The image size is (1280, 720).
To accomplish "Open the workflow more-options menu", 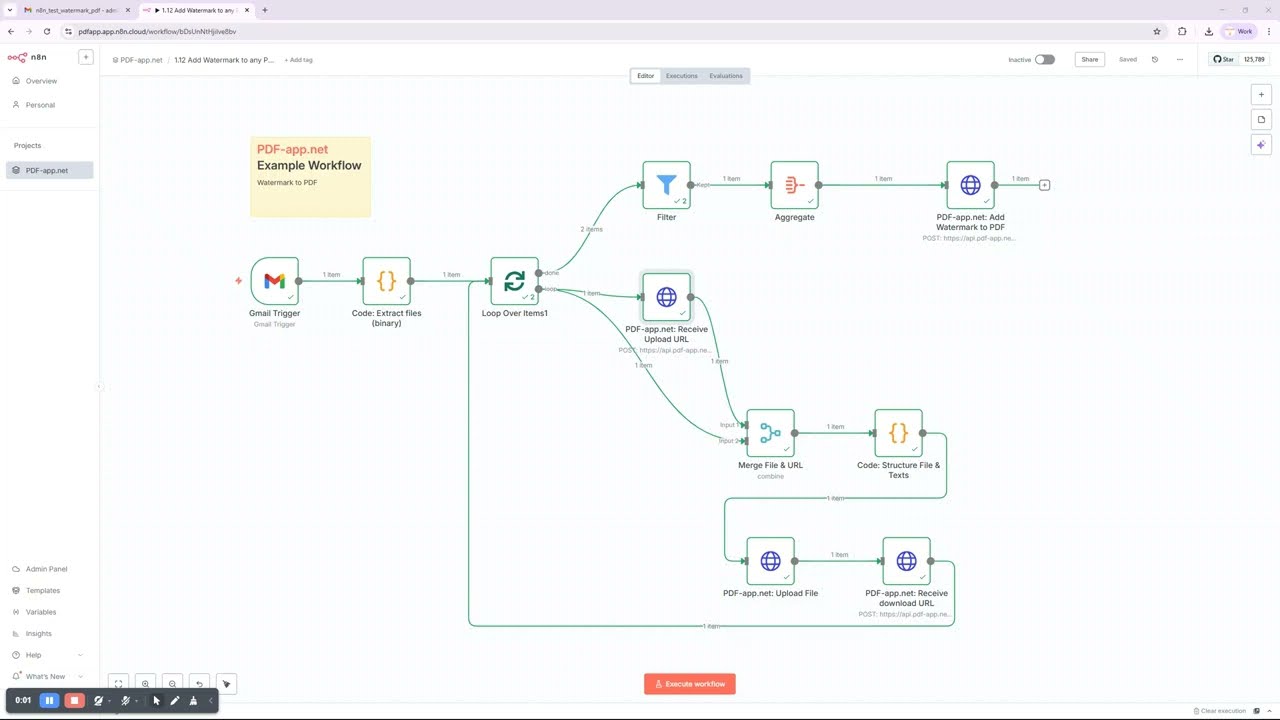I will (x=1180, y=59).
